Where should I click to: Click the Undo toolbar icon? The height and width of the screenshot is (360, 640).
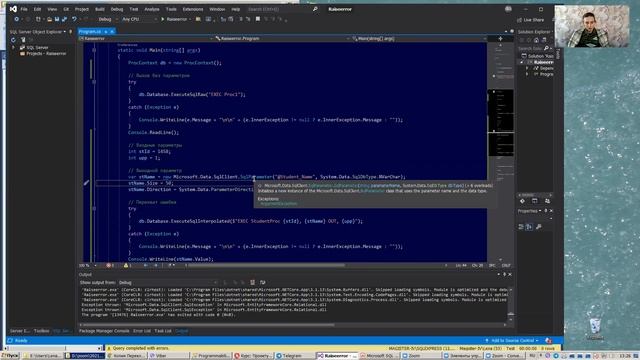tap(74, 19)
